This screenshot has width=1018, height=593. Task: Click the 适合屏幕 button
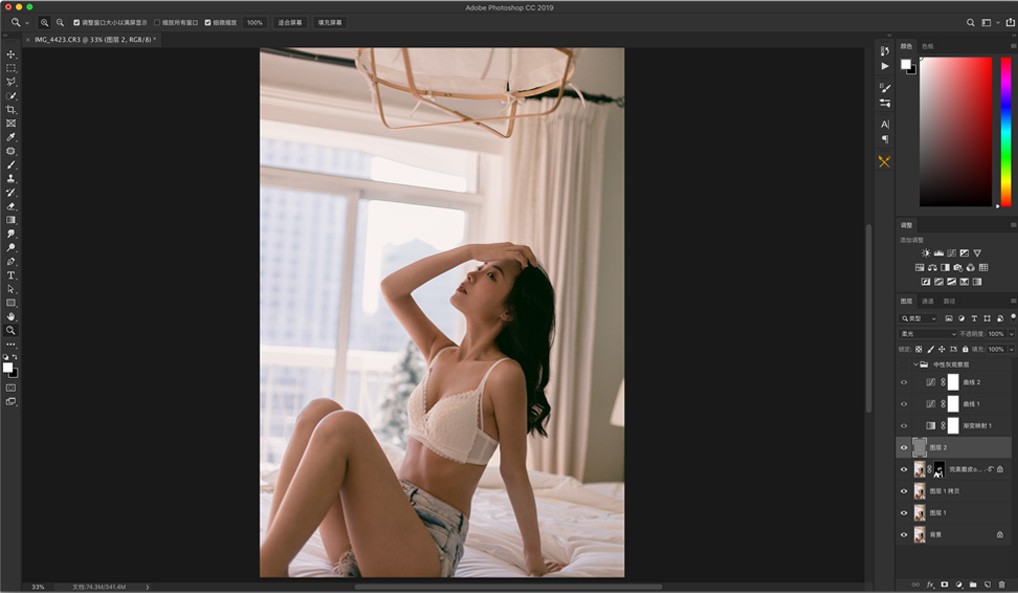290,23
